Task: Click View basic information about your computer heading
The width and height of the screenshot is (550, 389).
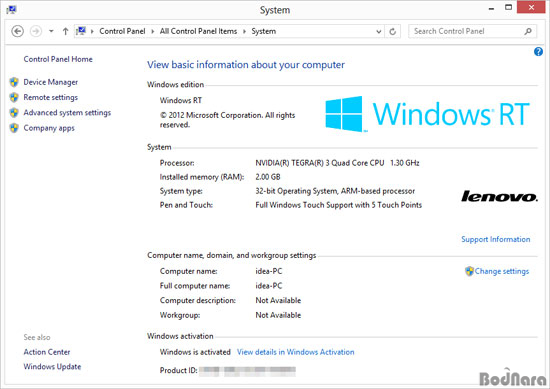Action: 246,65
